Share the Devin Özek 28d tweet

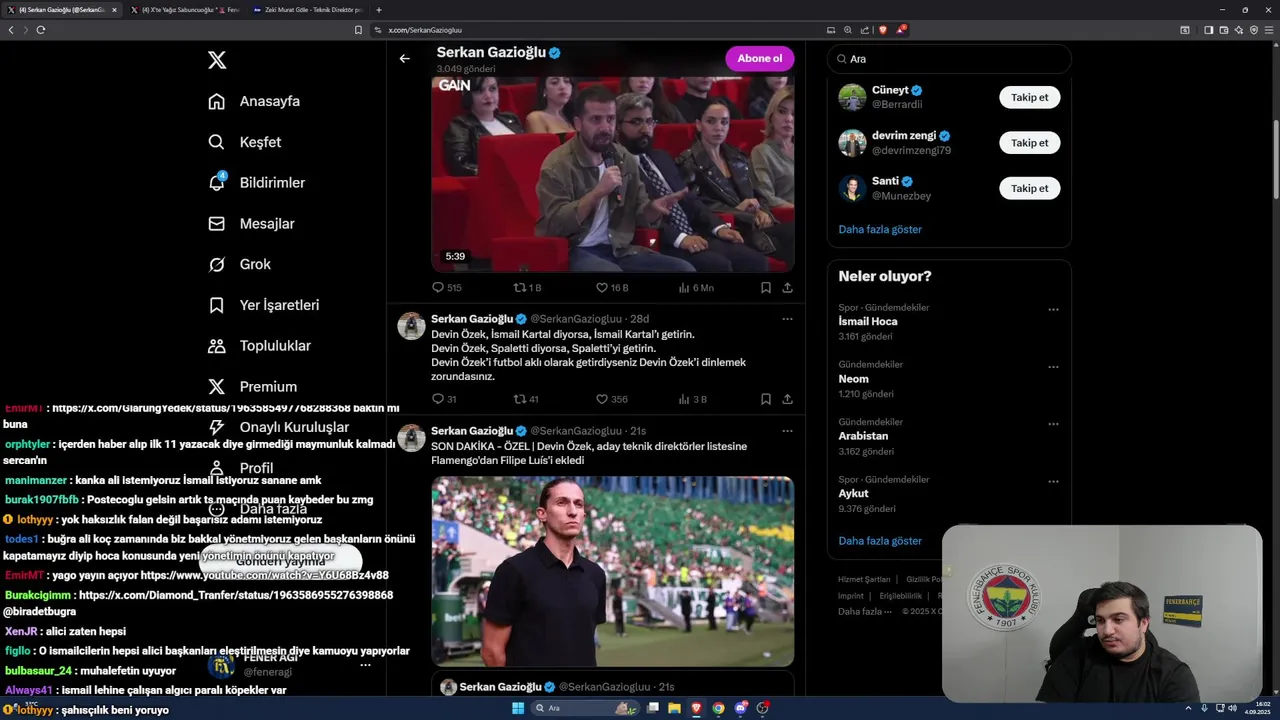pyautogui.click(x=787, y=399)
